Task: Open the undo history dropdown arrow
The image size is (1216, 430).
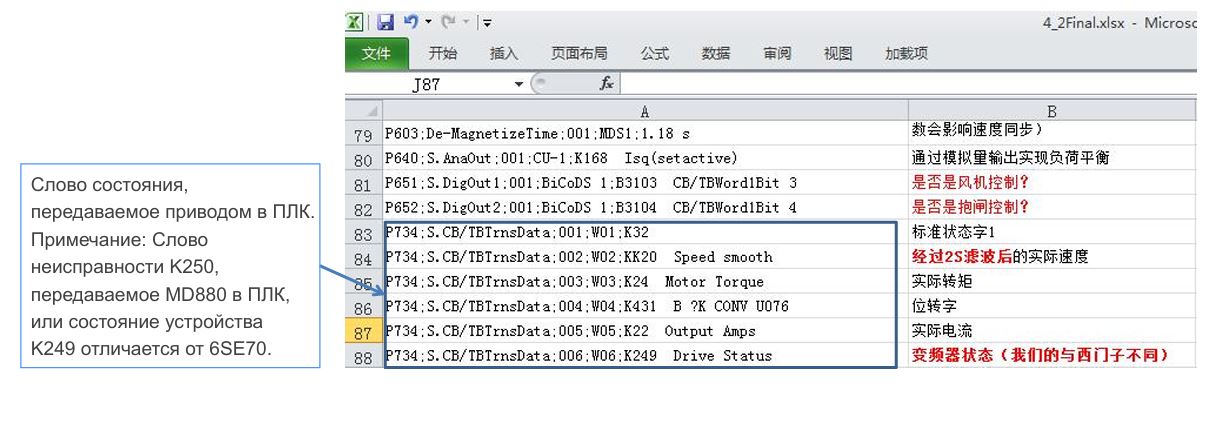Action: [x=428, y=22]
